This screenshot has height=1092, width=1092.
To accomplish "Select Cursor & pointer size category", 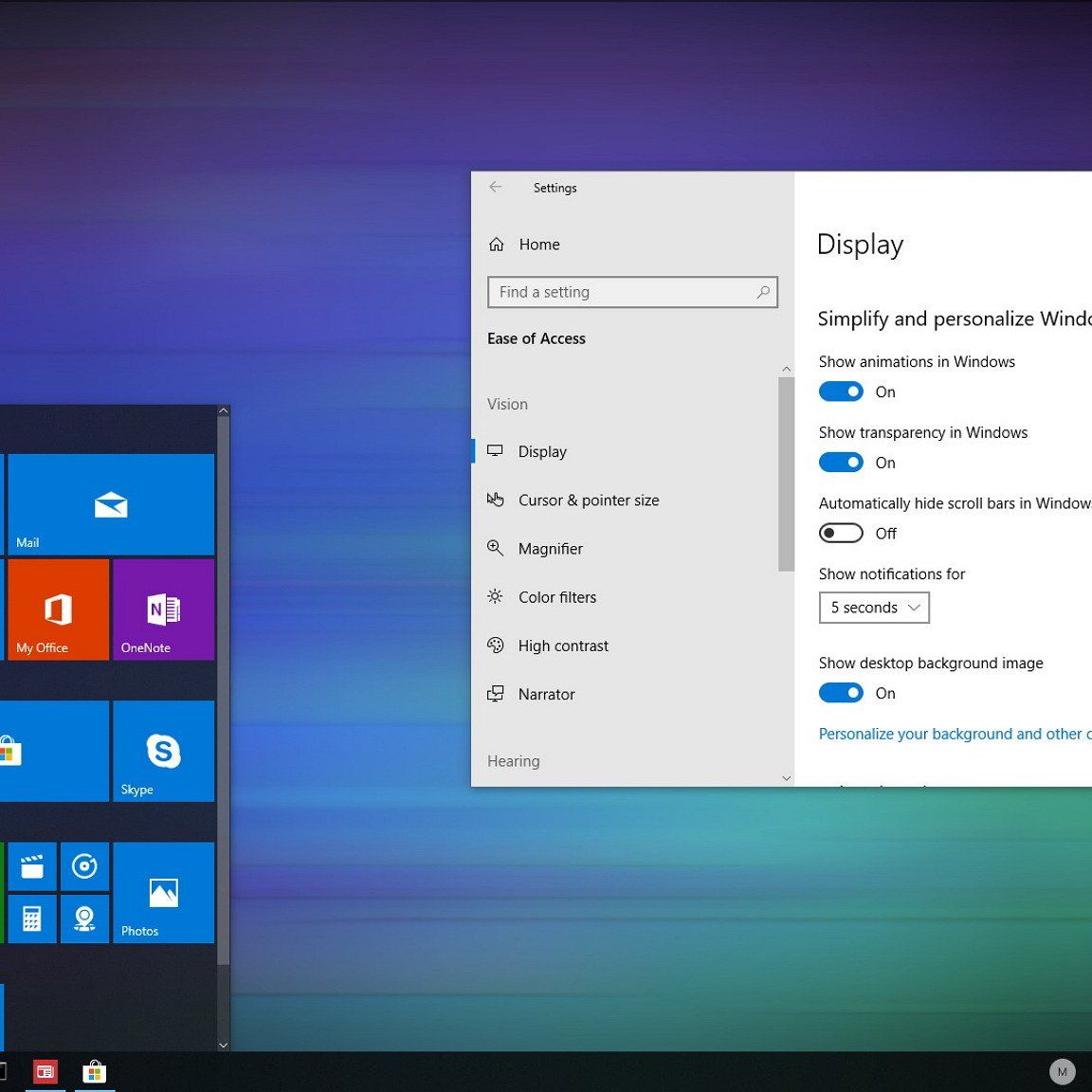I will pos(588,500).
